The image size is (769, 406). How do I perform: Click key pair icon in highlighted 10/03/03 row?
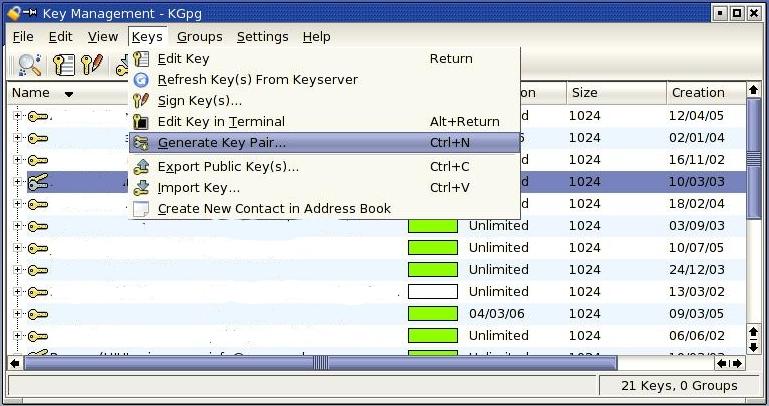[38, 182]
